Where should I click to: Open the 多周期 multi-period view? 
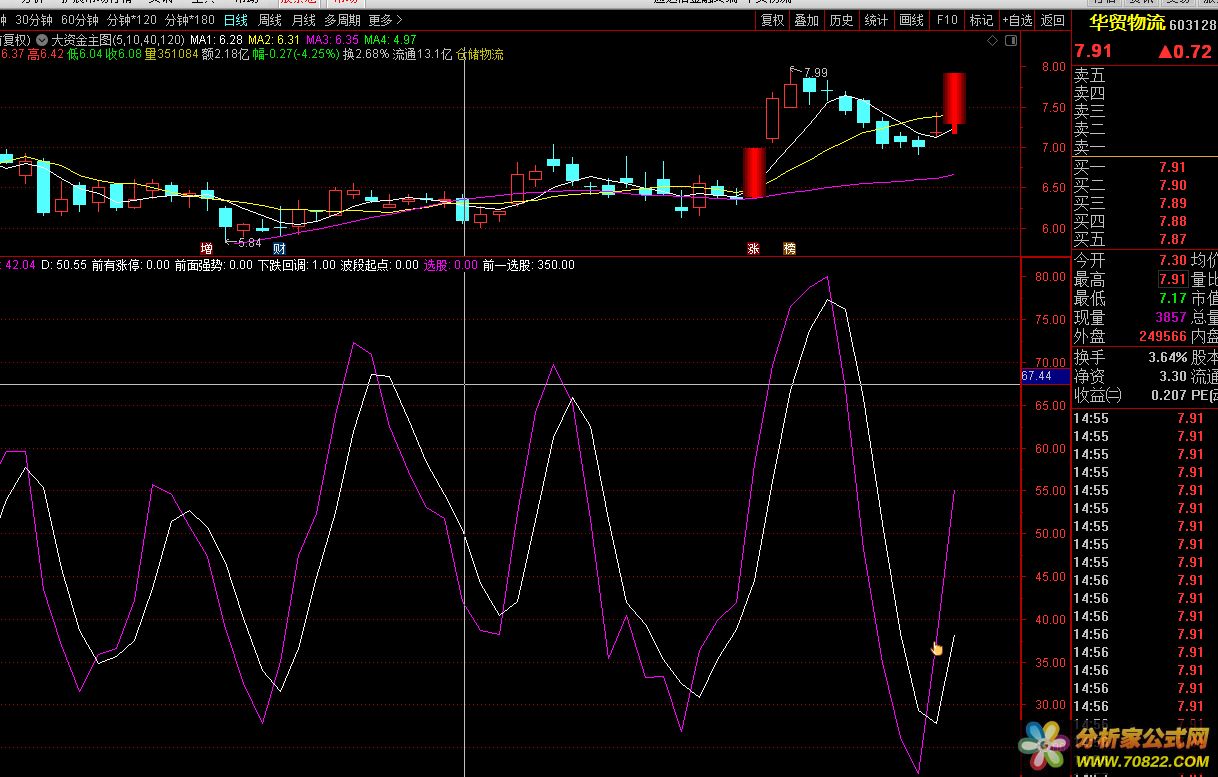(x=343, y=20)
